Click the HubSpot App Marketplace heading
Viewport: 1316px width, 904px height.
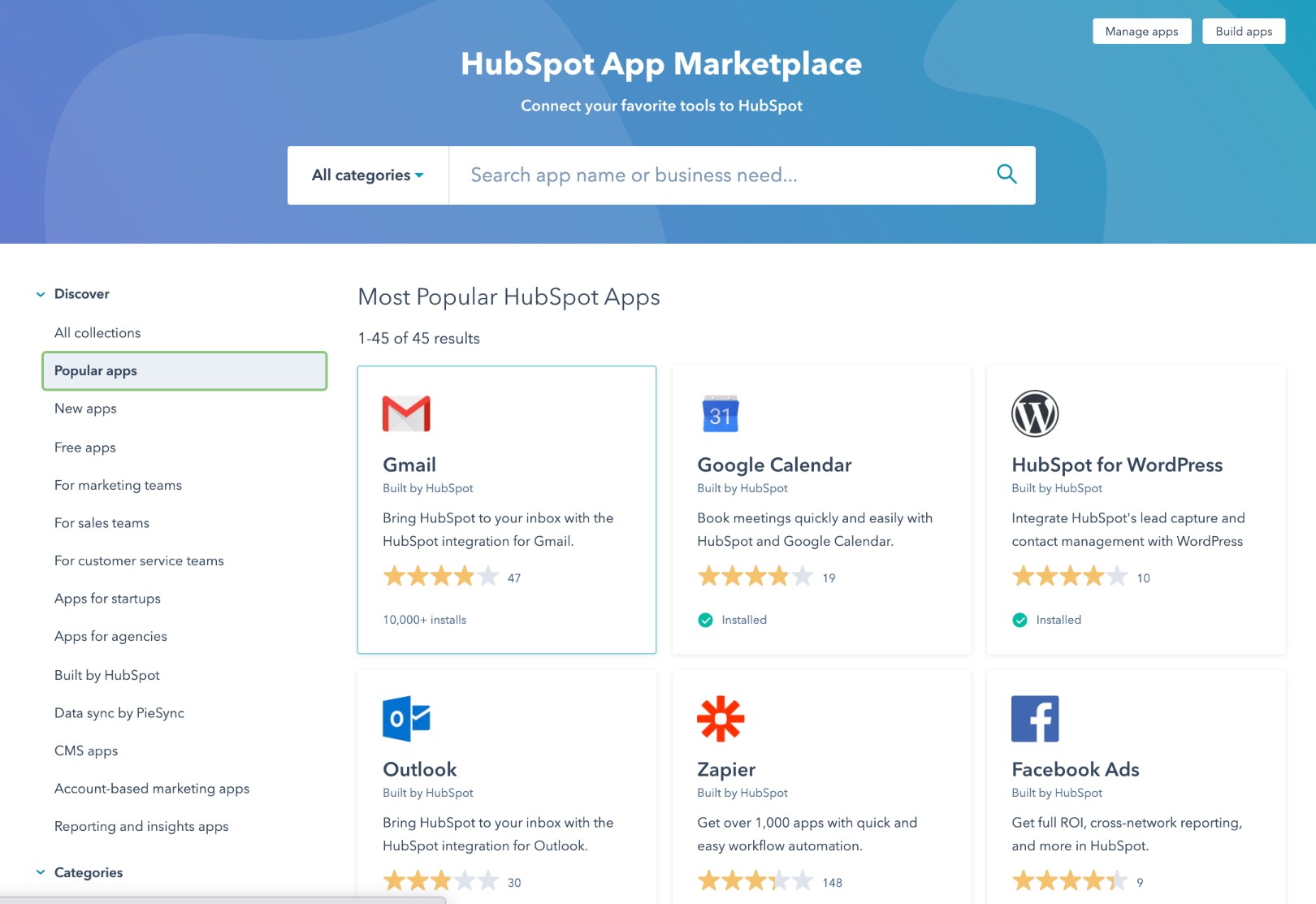(661, 63)
